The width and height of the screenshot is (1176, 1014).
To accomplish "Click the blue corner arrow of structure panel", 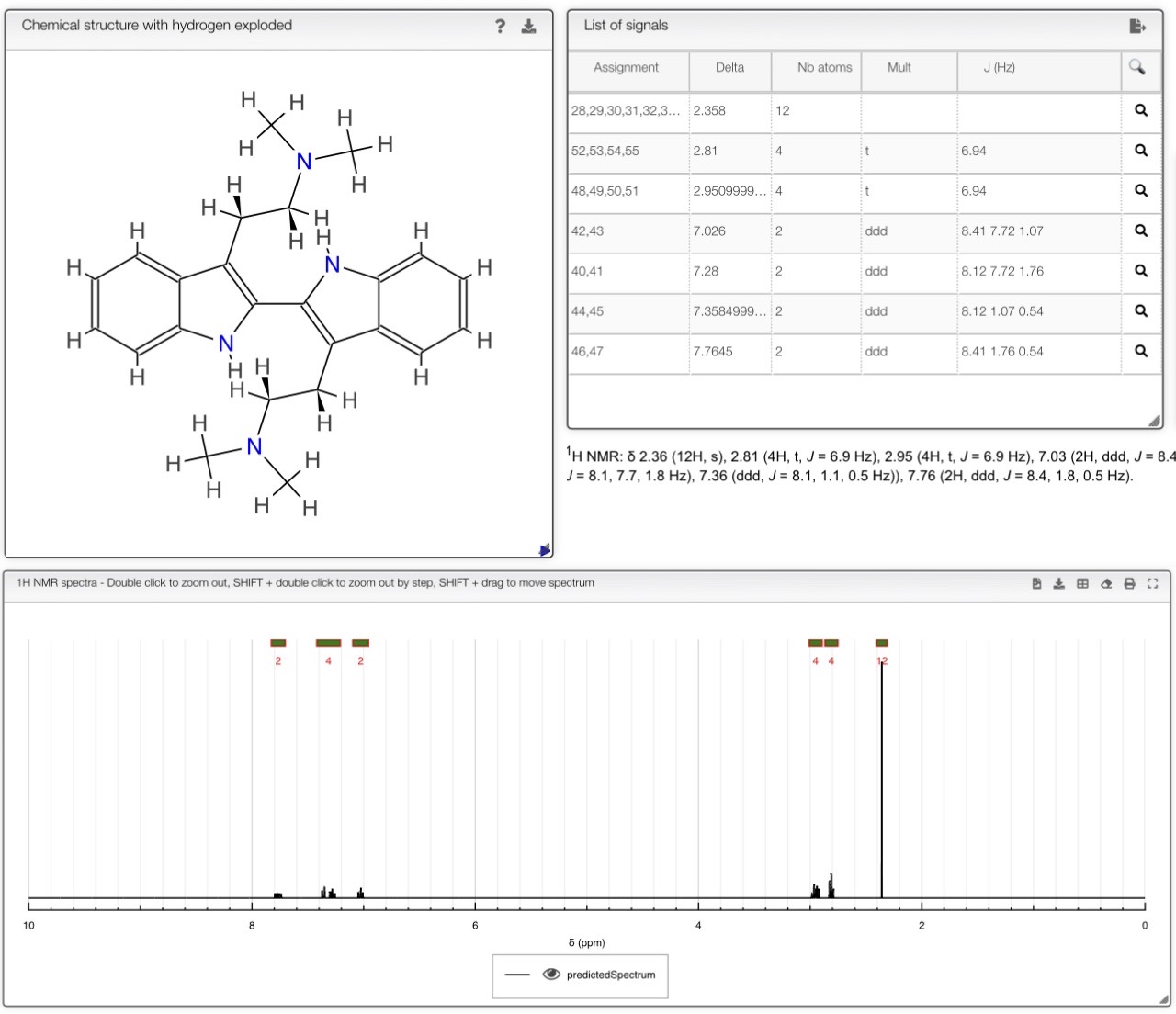I will [x=545, y=549].
